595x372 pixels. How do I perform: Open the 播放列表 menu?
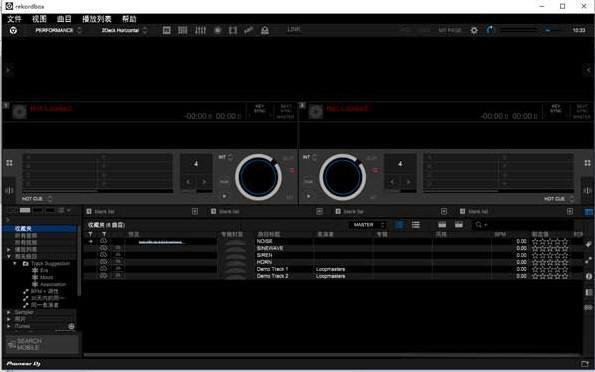coord(97,19)
